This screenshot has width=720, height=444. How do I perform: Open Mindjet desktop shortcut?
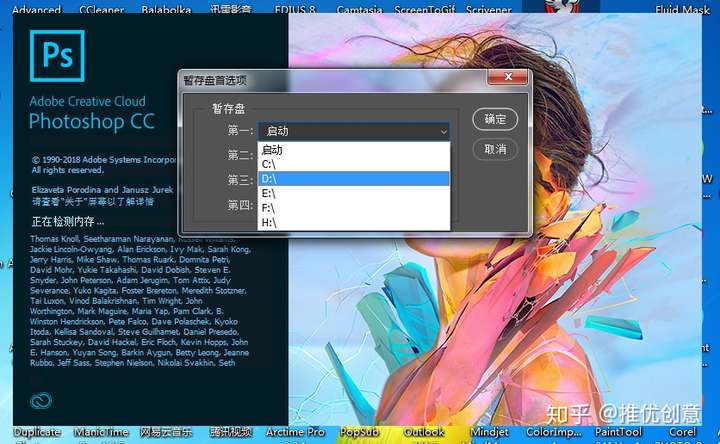pos(489,432)
